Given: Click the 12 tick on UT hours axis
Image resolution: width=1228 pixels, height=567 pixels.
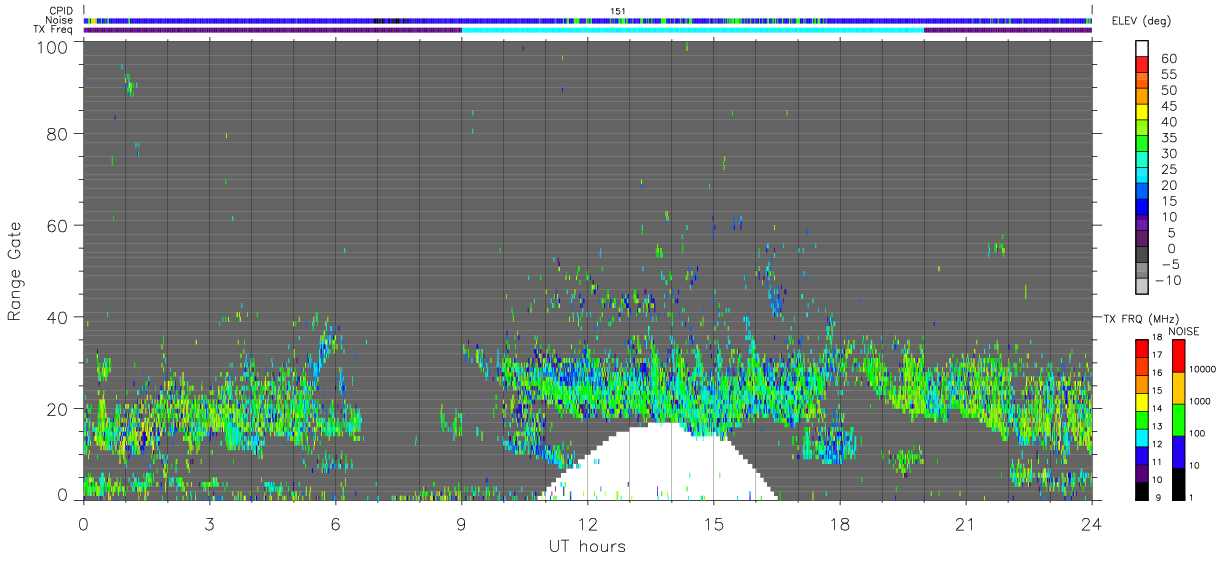Looking at the screenshot, I should coord(588,524).
